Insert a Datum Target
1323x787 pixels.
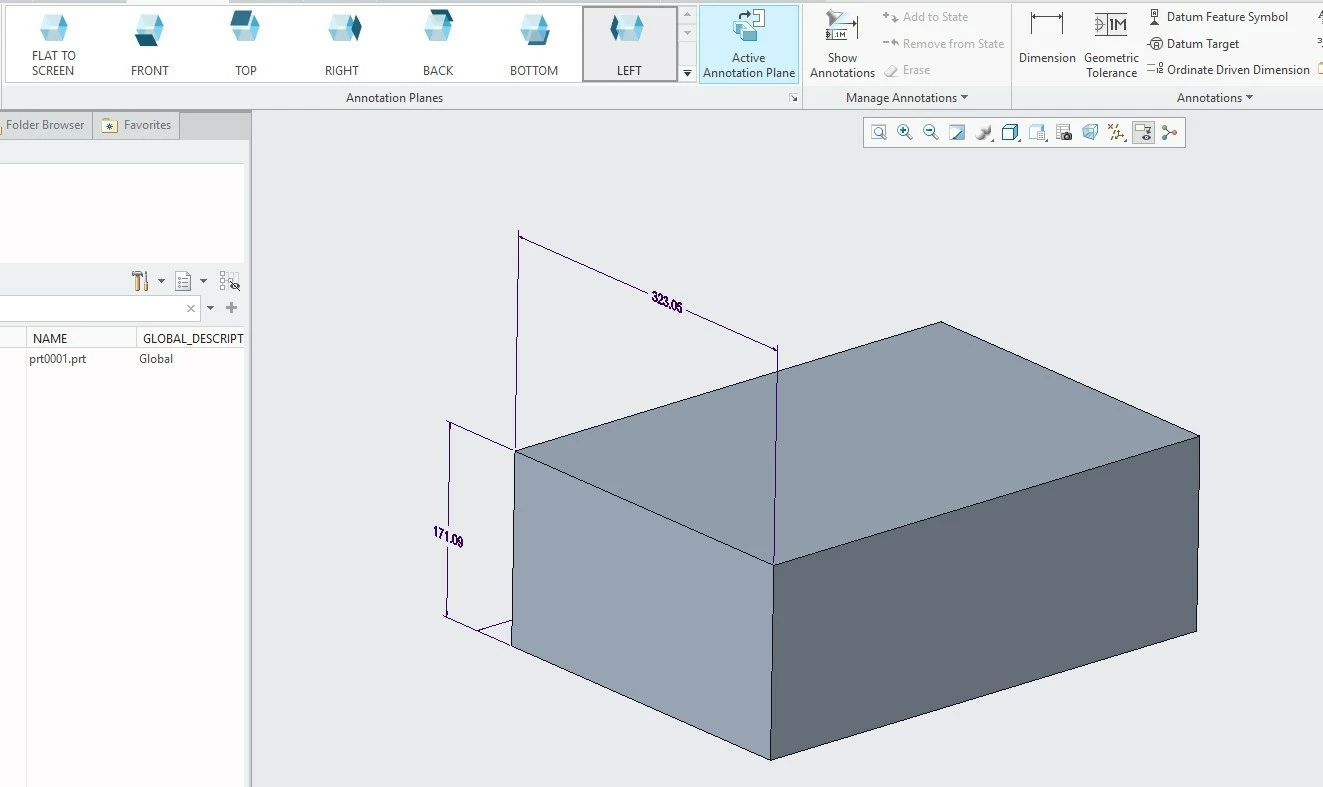tap(1194, 44)
